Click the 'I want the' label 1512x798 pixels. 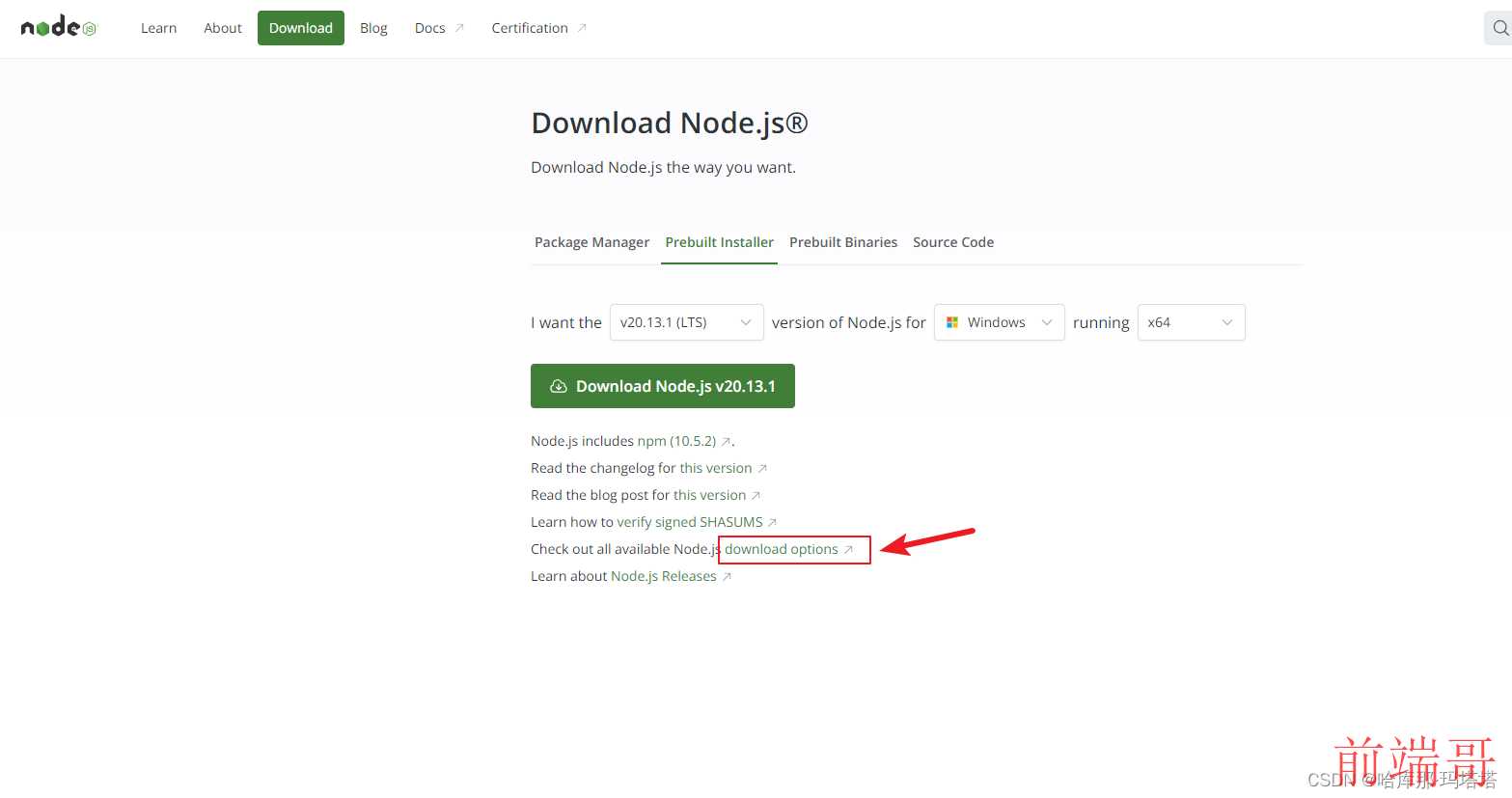[566, 322]
